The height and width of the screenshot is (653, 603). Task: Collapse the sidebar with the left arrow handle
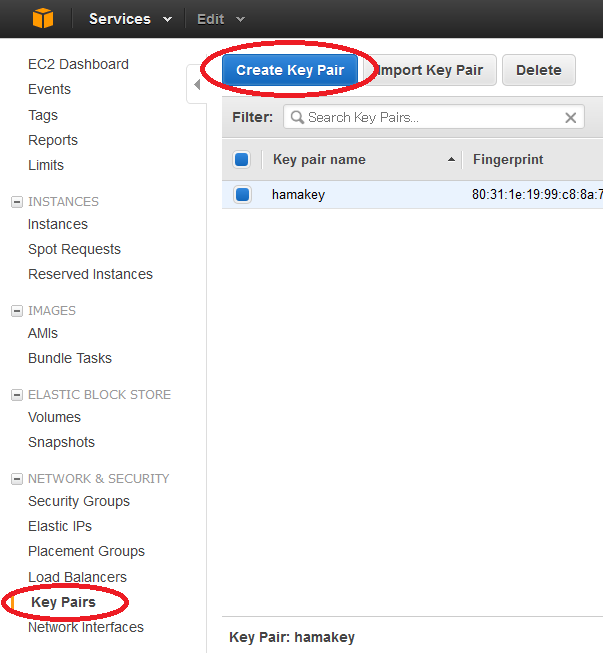[197, 85]
